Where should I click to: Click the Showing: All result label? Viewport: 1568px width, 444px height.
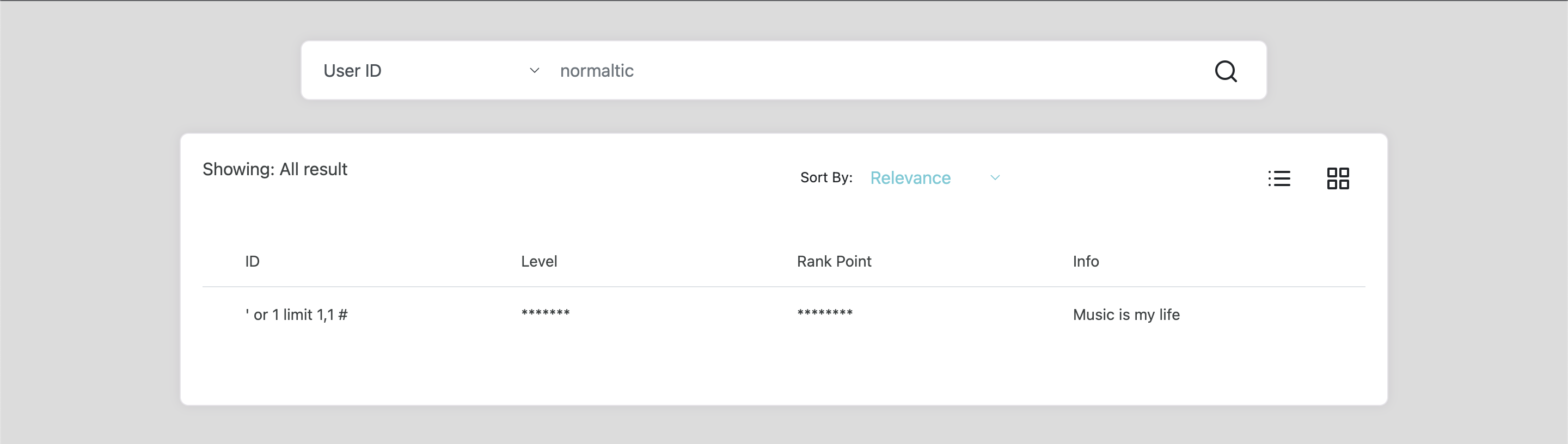(x=274, y=169)
